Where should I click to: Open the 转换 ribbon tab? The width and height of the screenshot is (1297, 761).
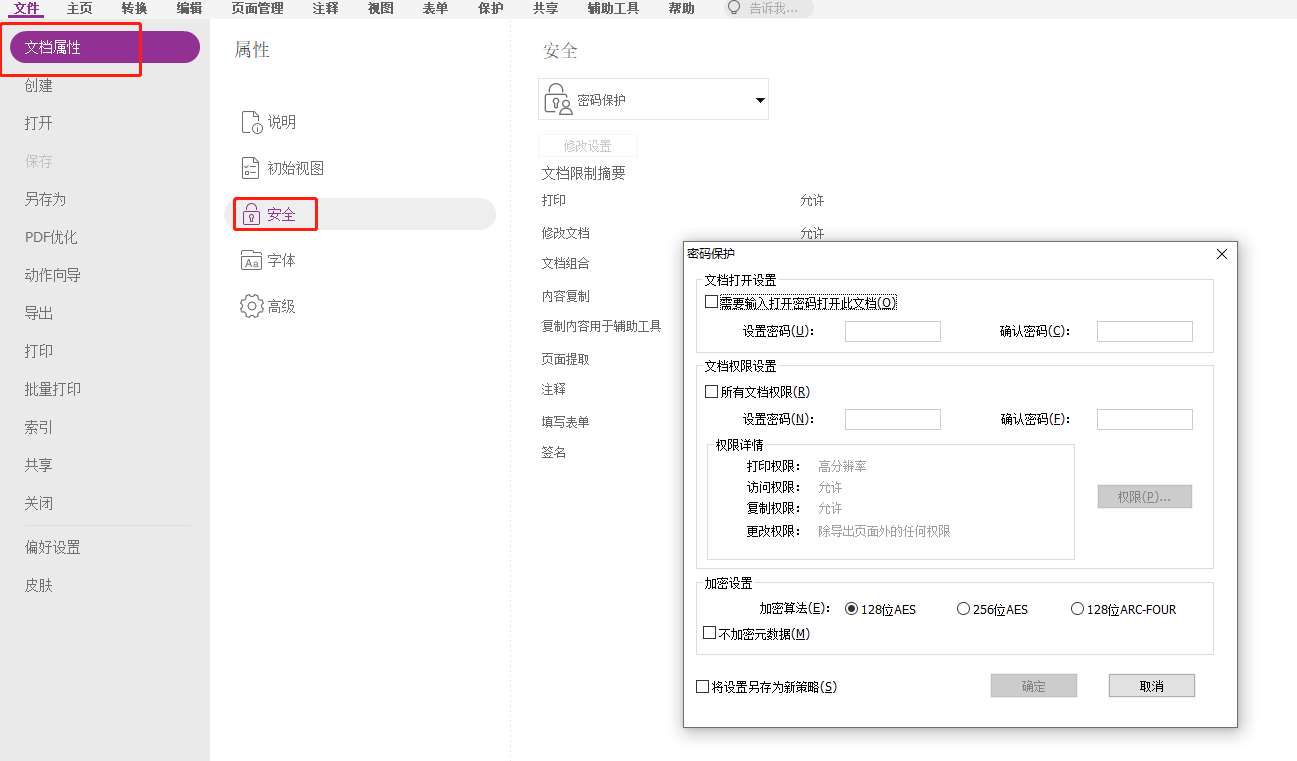tap(134, 8)
